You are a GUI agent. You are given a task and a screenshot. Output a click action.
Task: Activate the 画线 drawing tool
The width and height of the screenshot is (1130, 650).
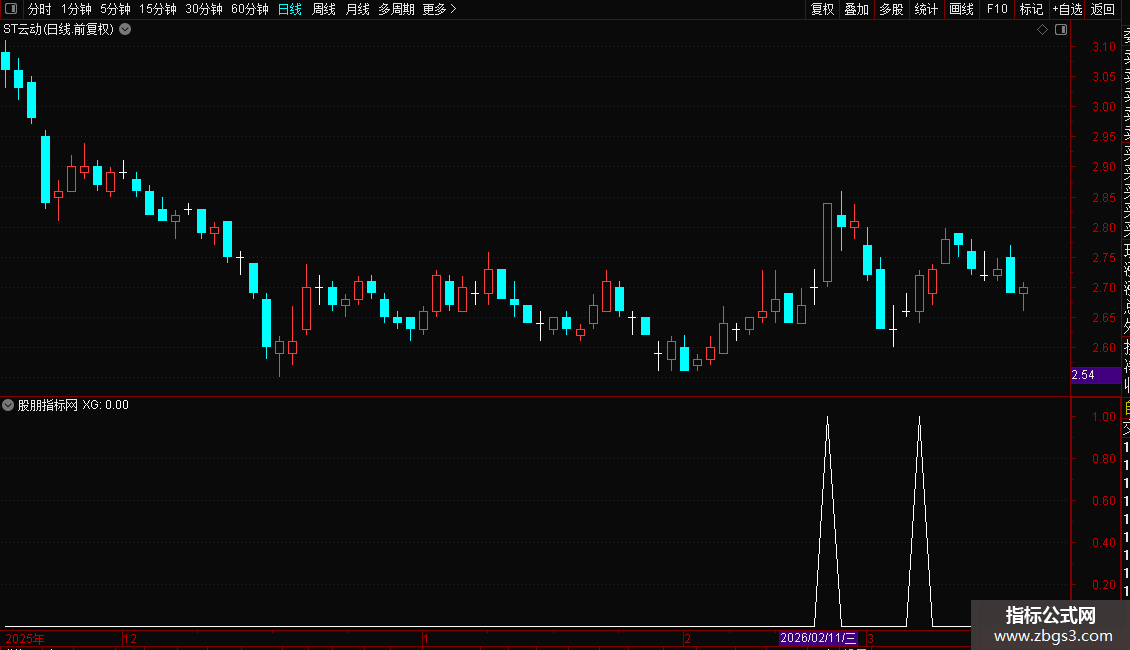pos(961,9)
